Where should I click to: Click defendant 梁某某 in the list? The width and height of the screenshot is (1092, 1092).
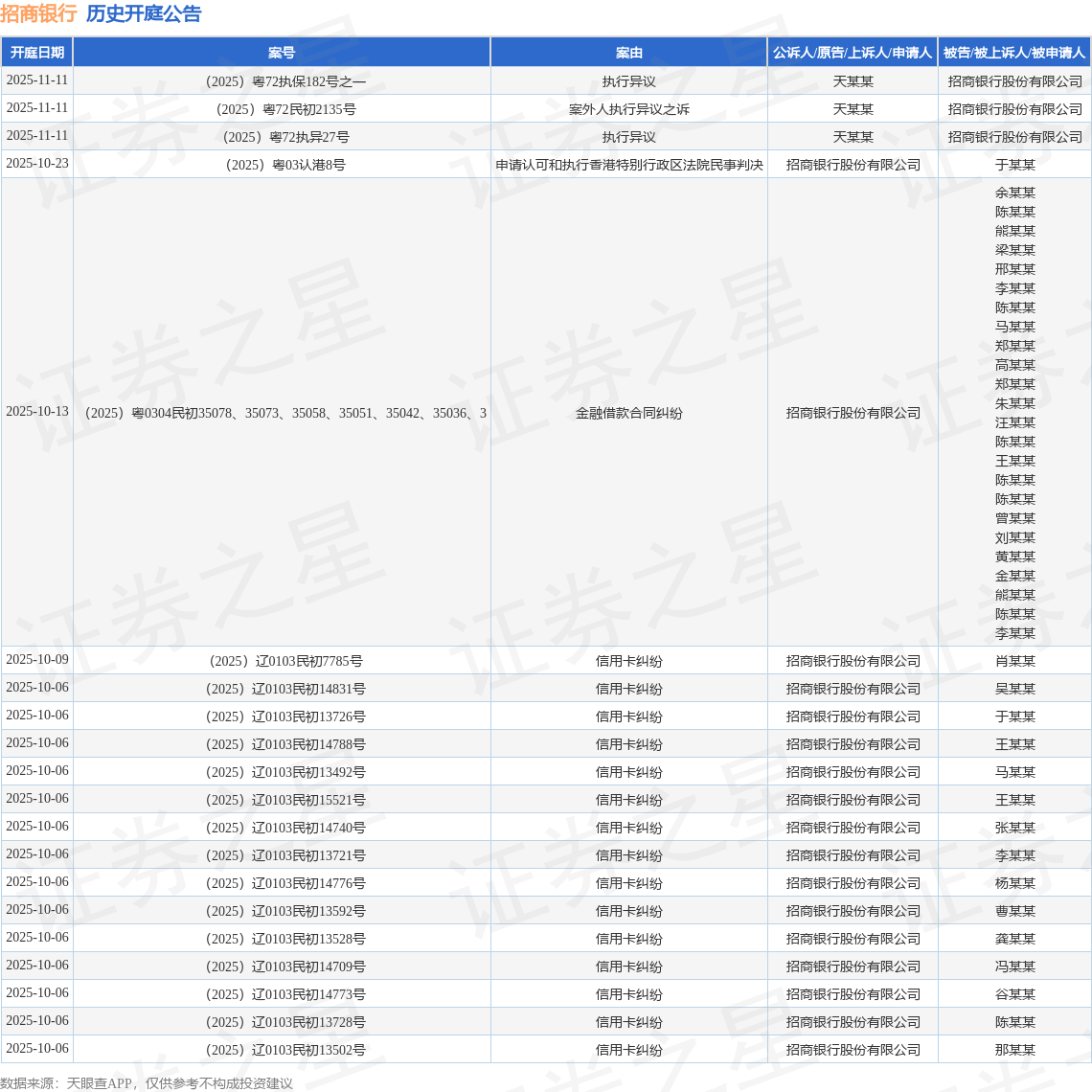(1014, 250)
